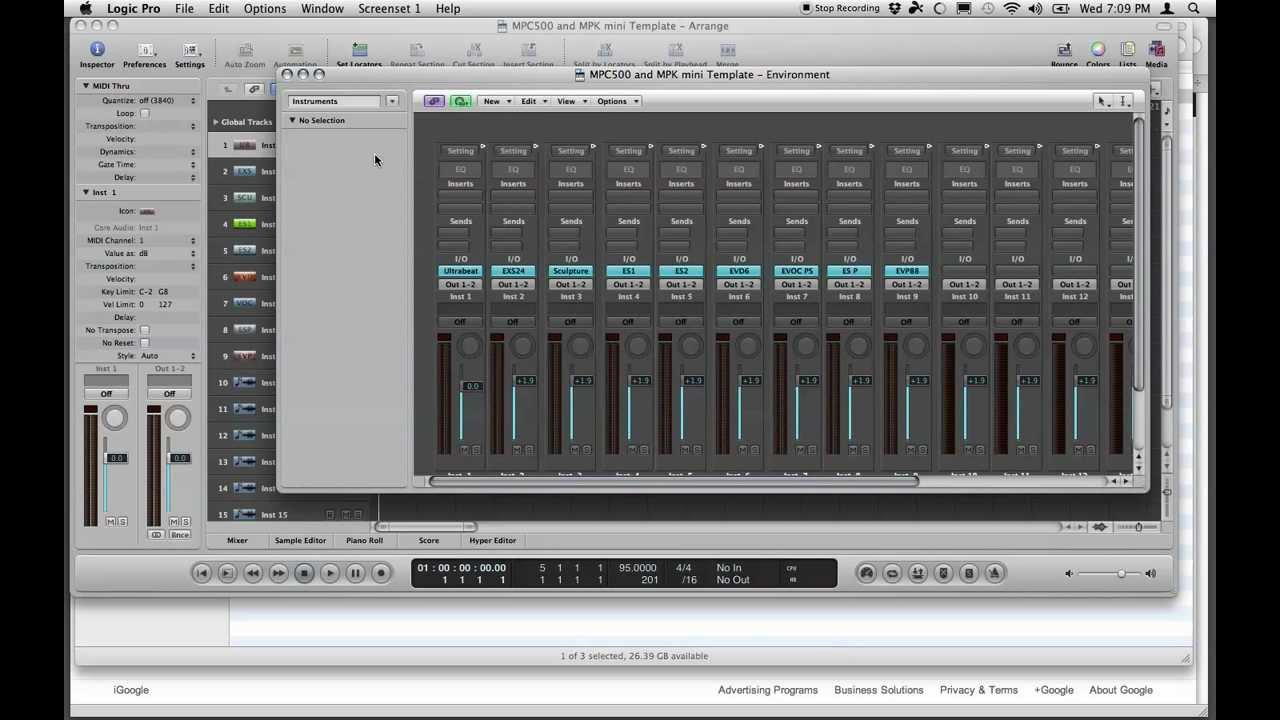Toggle the green MIDI out button in Environment
The image size is (1280, 720).
point(461,101)
